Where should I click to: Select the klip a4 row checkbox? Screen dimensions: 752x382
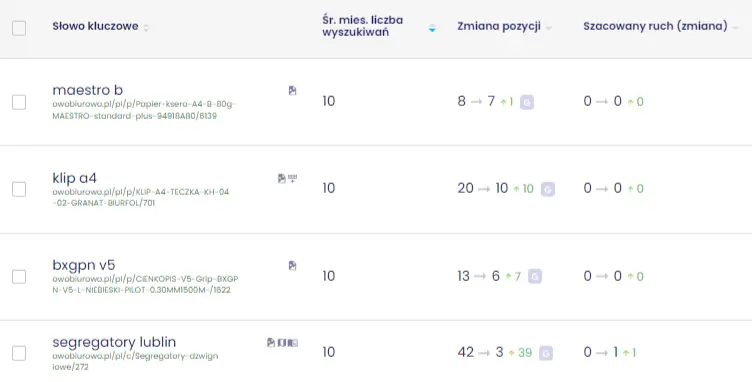click(19, 189)
